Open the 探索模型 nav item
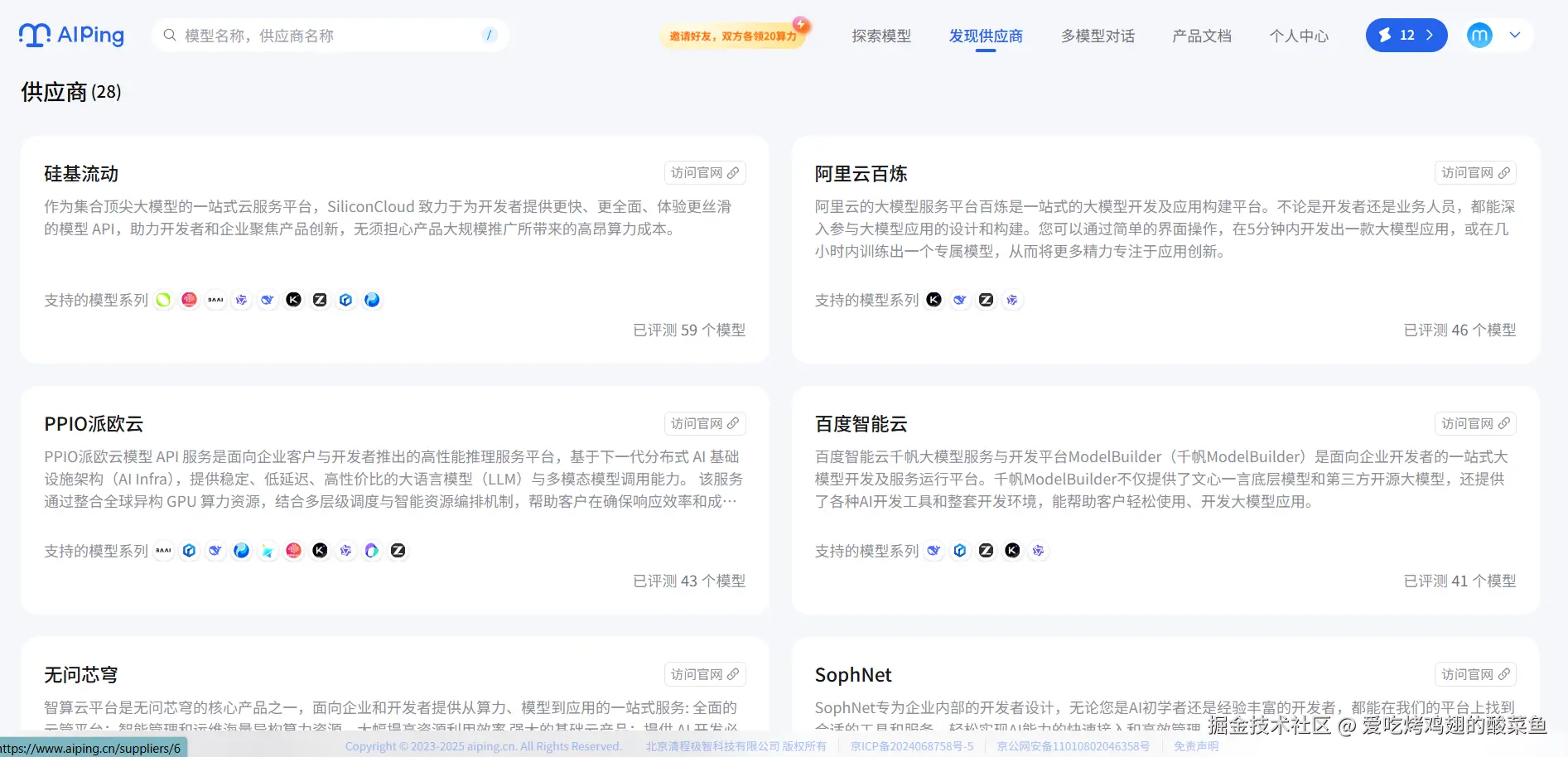The height and width of the screenshot is (757, 1568). tap(881, 36)
